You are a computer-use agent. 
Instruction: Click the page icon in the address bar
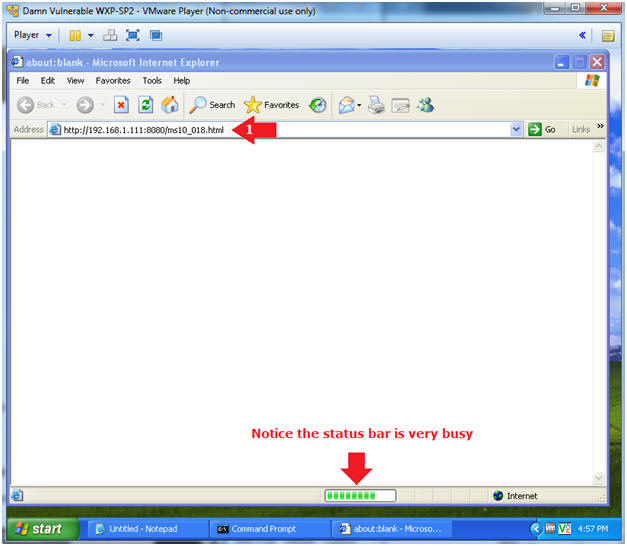coord(55,130)
